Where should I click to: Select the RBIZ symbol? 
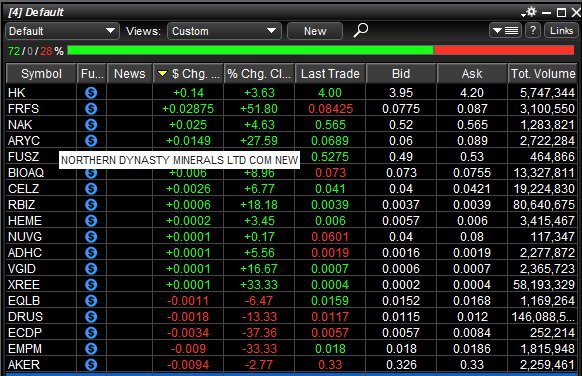[x=22, y=205]
